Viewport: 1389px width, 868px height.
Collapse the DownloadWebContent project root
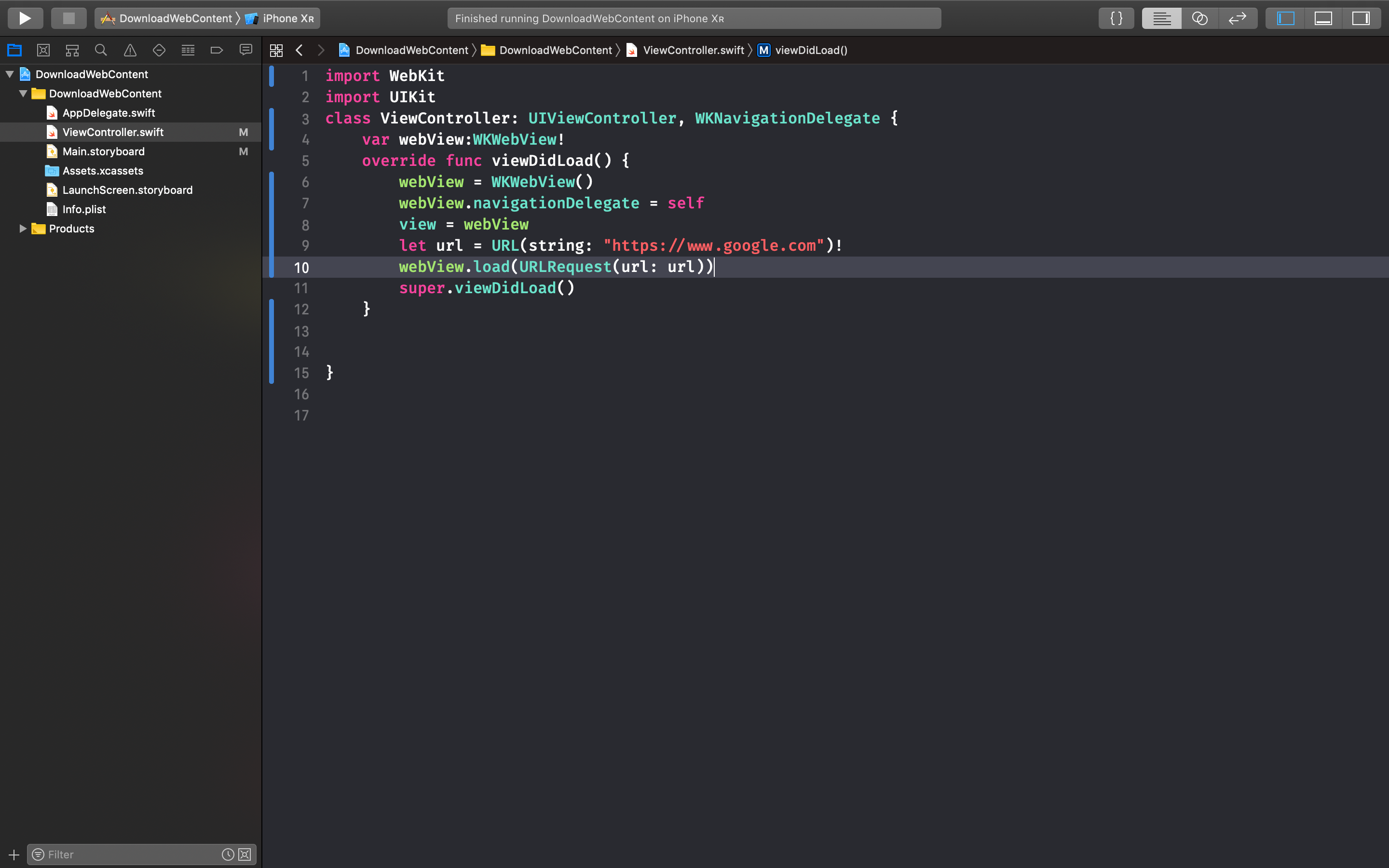tap(10, 74)
